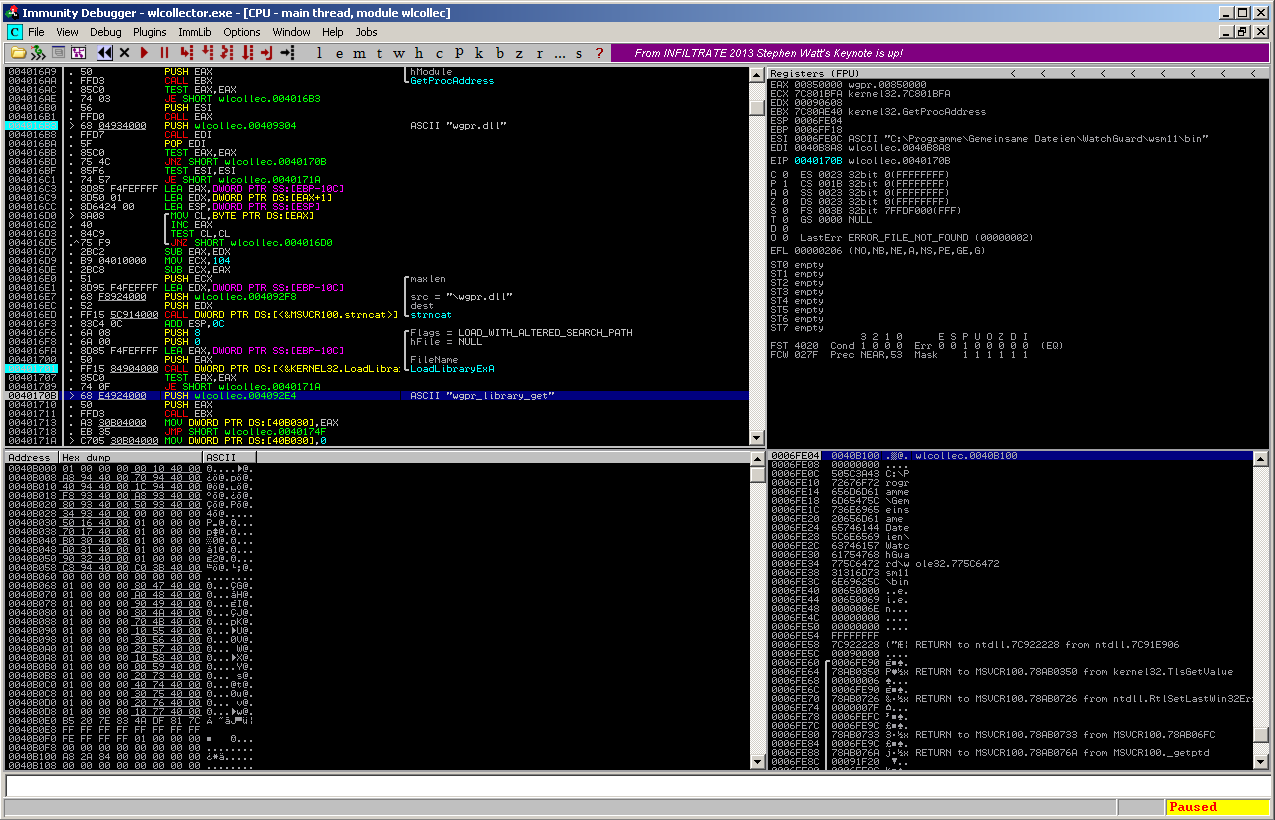Click the Go to address arrow icon
Viewport: 1275px width, 820px height.
pos(288,52)
